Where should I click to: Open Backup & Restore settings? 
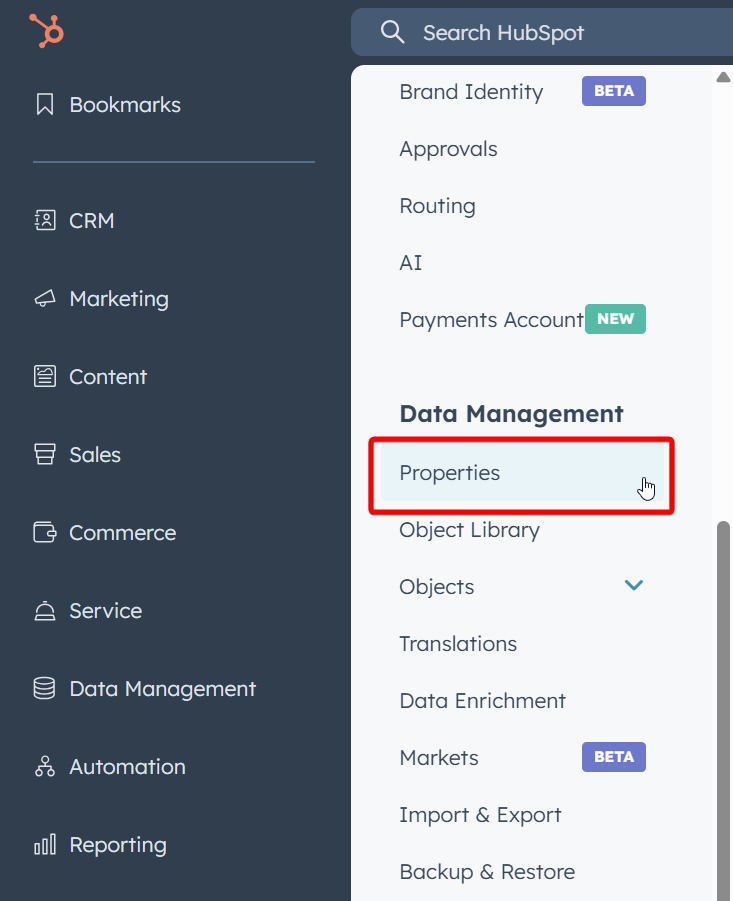tap(487, 872)
